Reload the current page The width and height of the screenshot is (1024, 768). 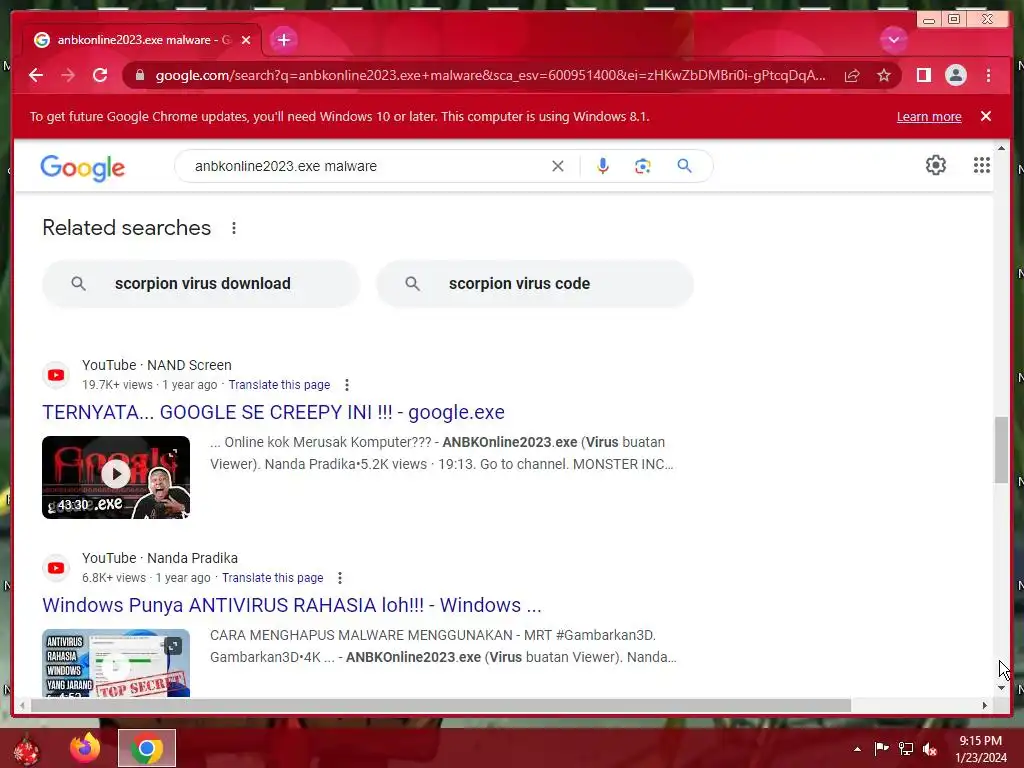[x=100, y=75]
